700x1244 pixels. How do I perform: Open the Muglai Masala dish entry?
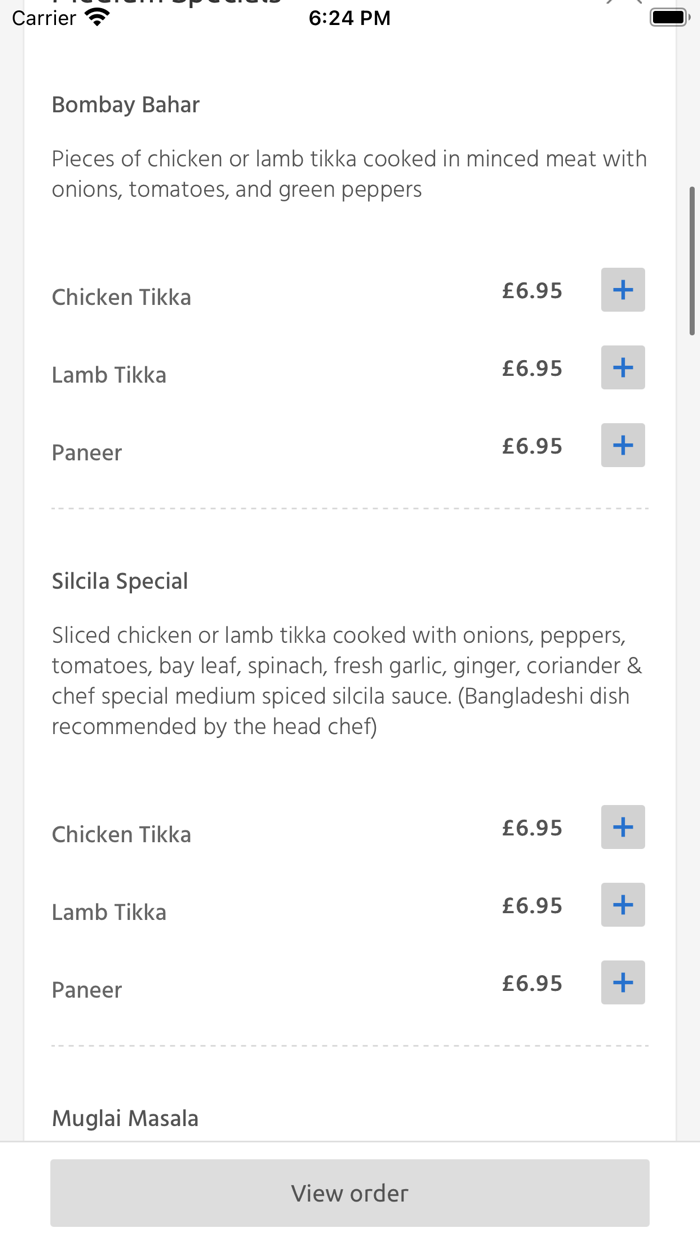point(125,1117)
